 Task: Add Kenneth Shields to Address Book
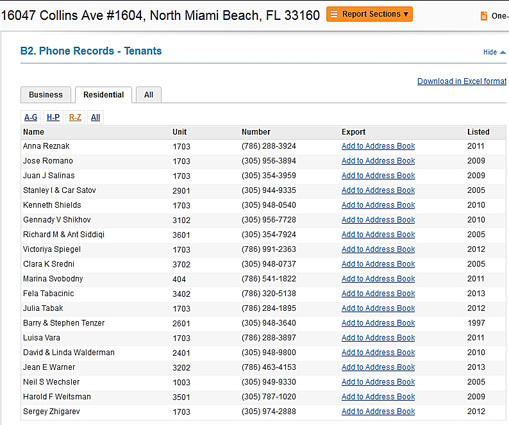[378, 205]
